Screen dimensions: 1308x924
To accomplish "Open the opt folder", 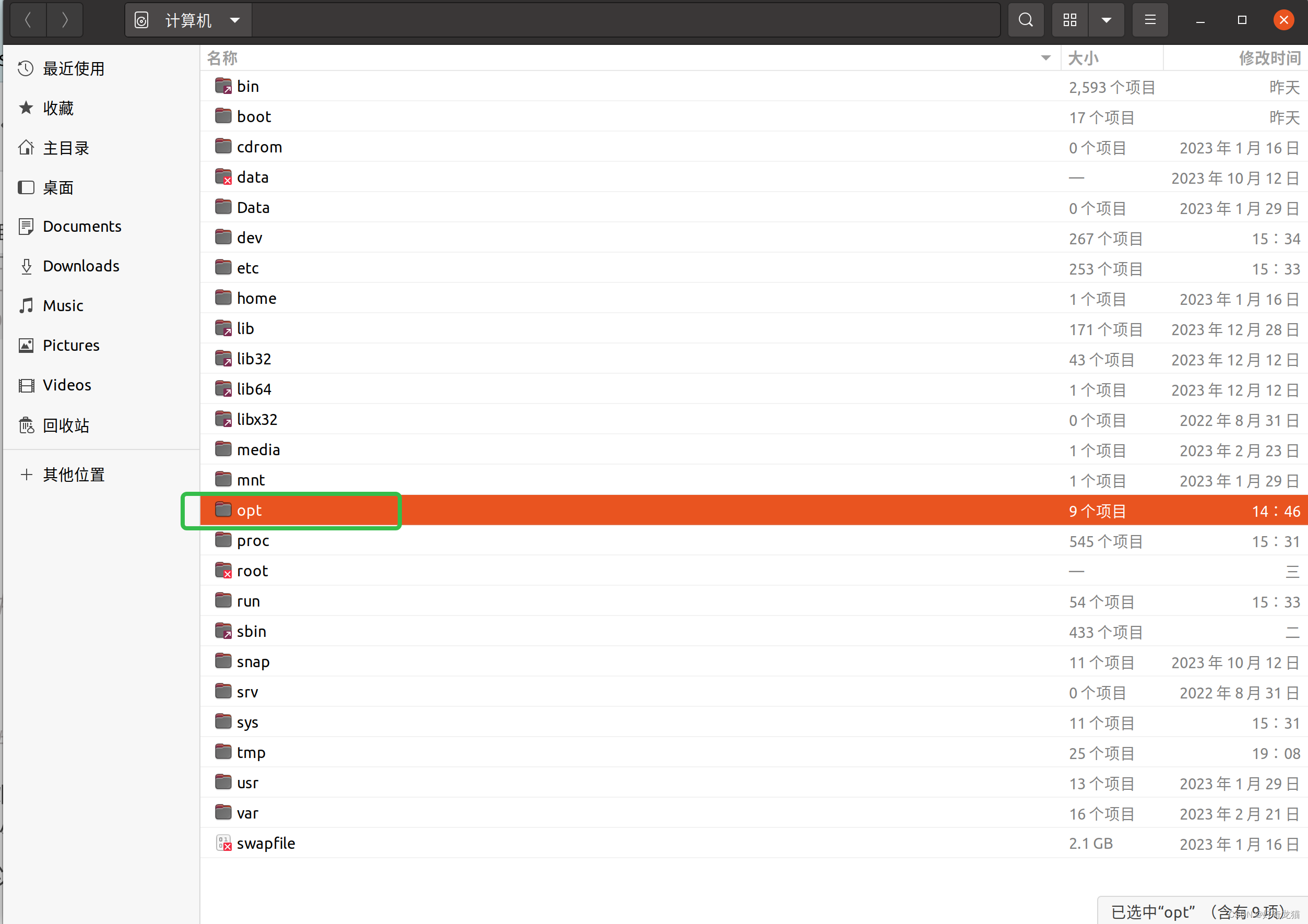I will point(248,510).
